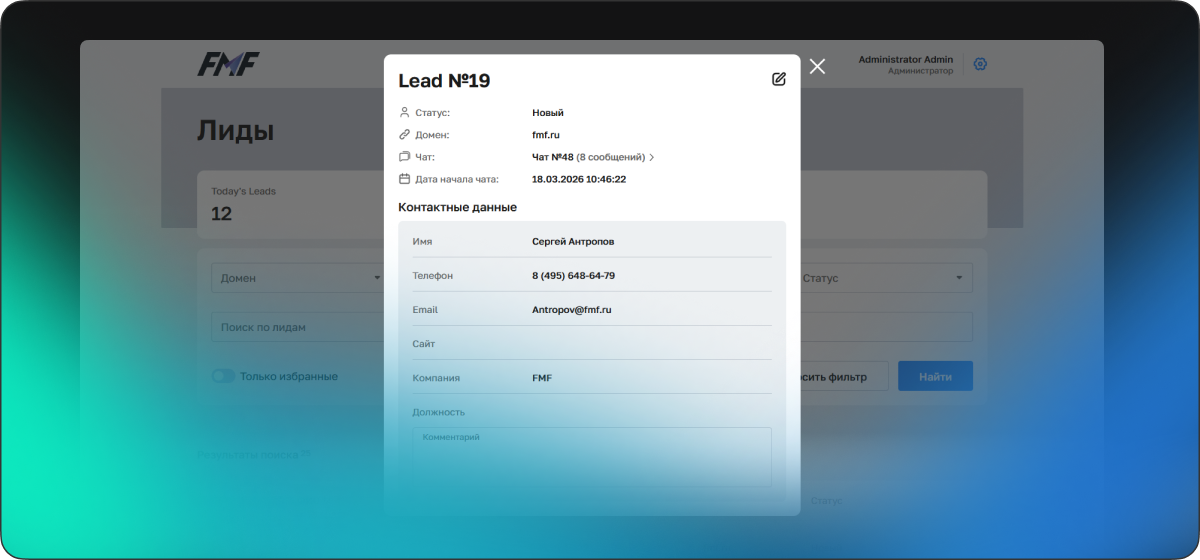Select the Antropov@fmf.ru email value
This screenshot has width=1200, height=560.
point(571,310)
